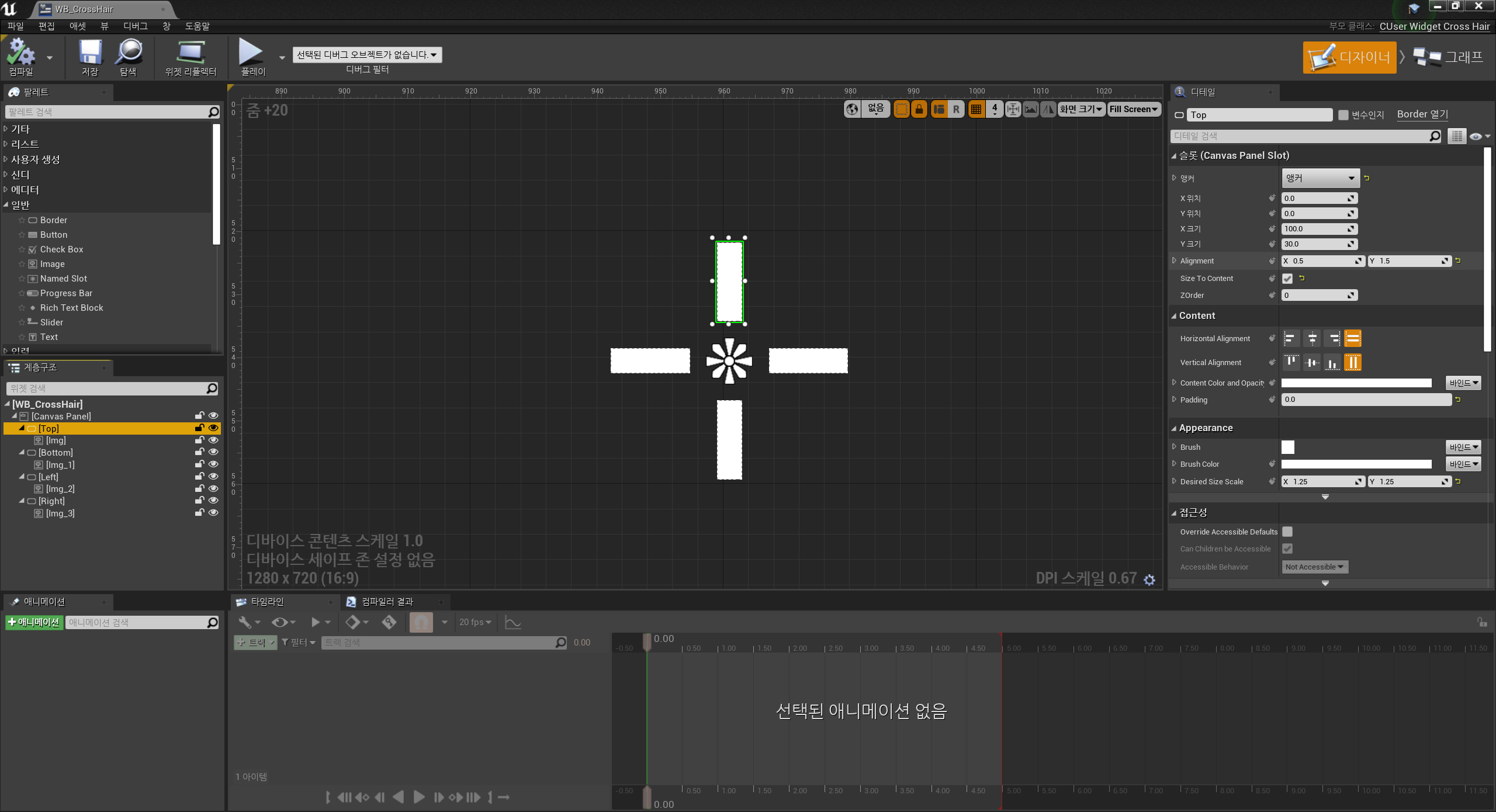This screenshot has width=1496, height=812.
Task: Click the Brush Color swatch
Action: [1356, 464]
